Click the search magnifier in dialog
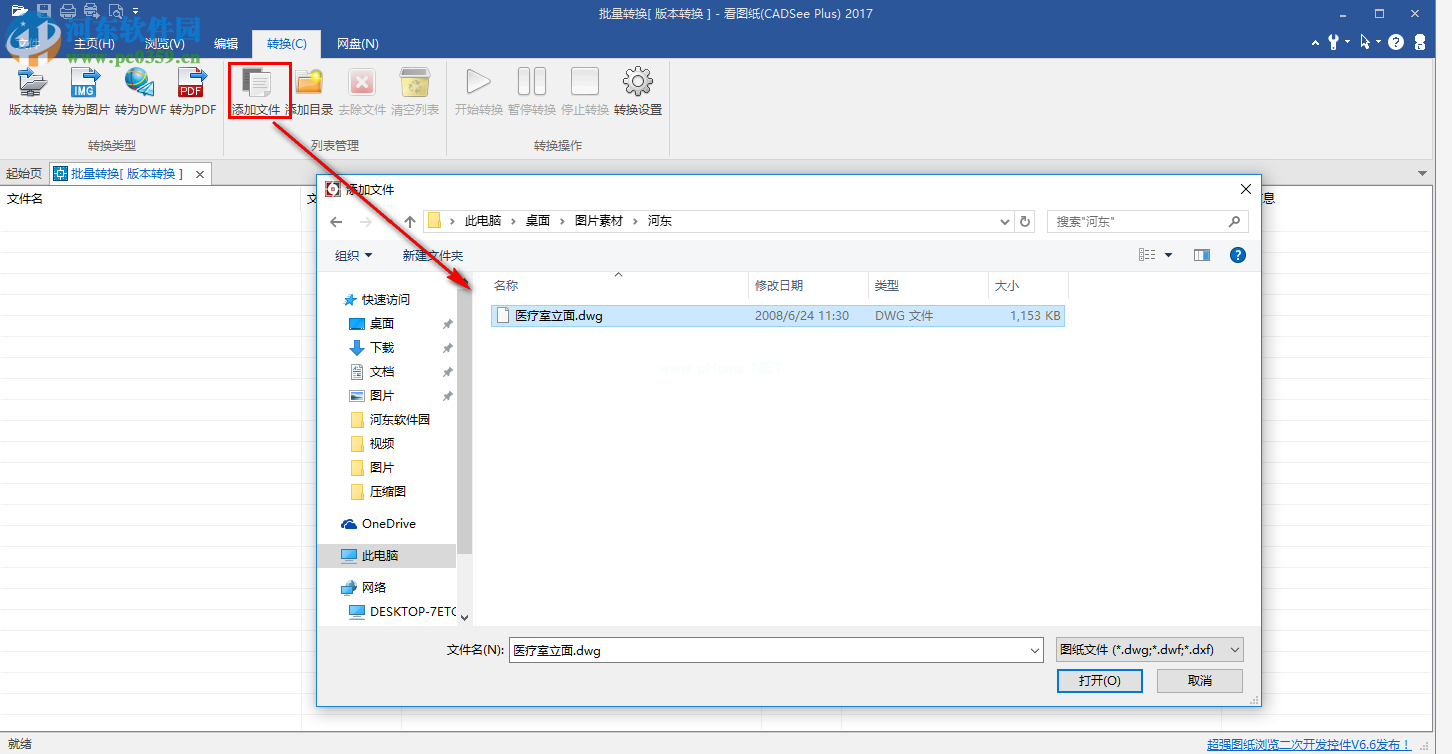The image size is (1452, 754). coord(1234,221)
